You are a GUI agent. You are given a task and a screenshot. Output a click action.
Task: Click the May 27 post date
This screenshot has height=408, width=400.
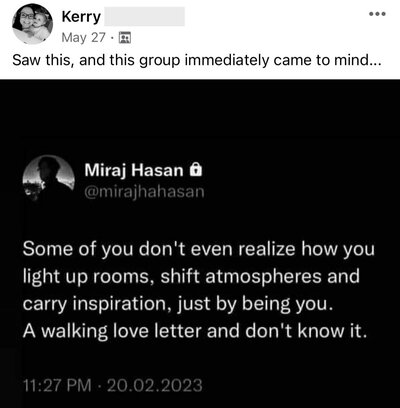click(84, 38)
